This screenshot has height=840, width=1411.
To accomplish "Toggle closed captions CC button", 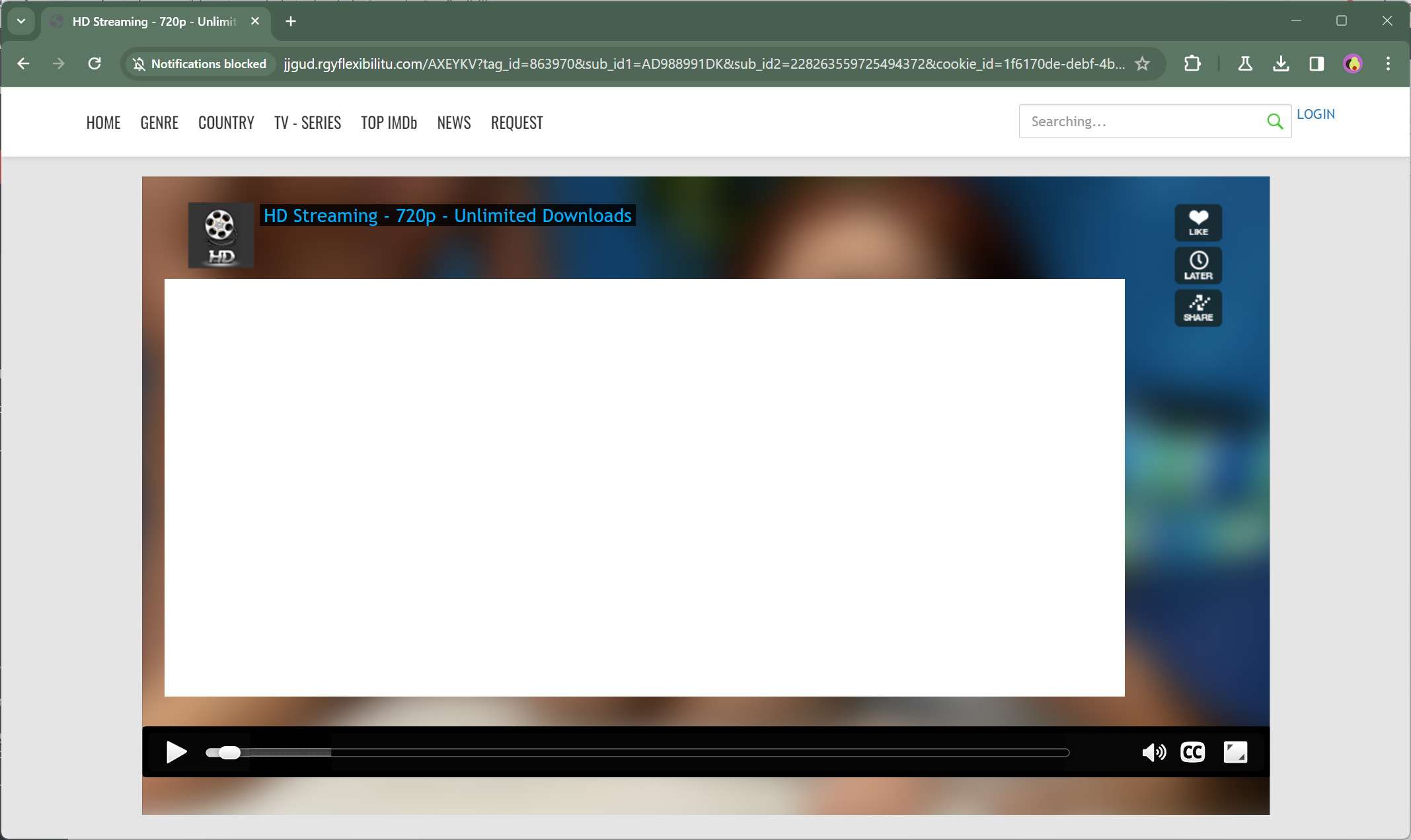I will [x=1192, y=752].
